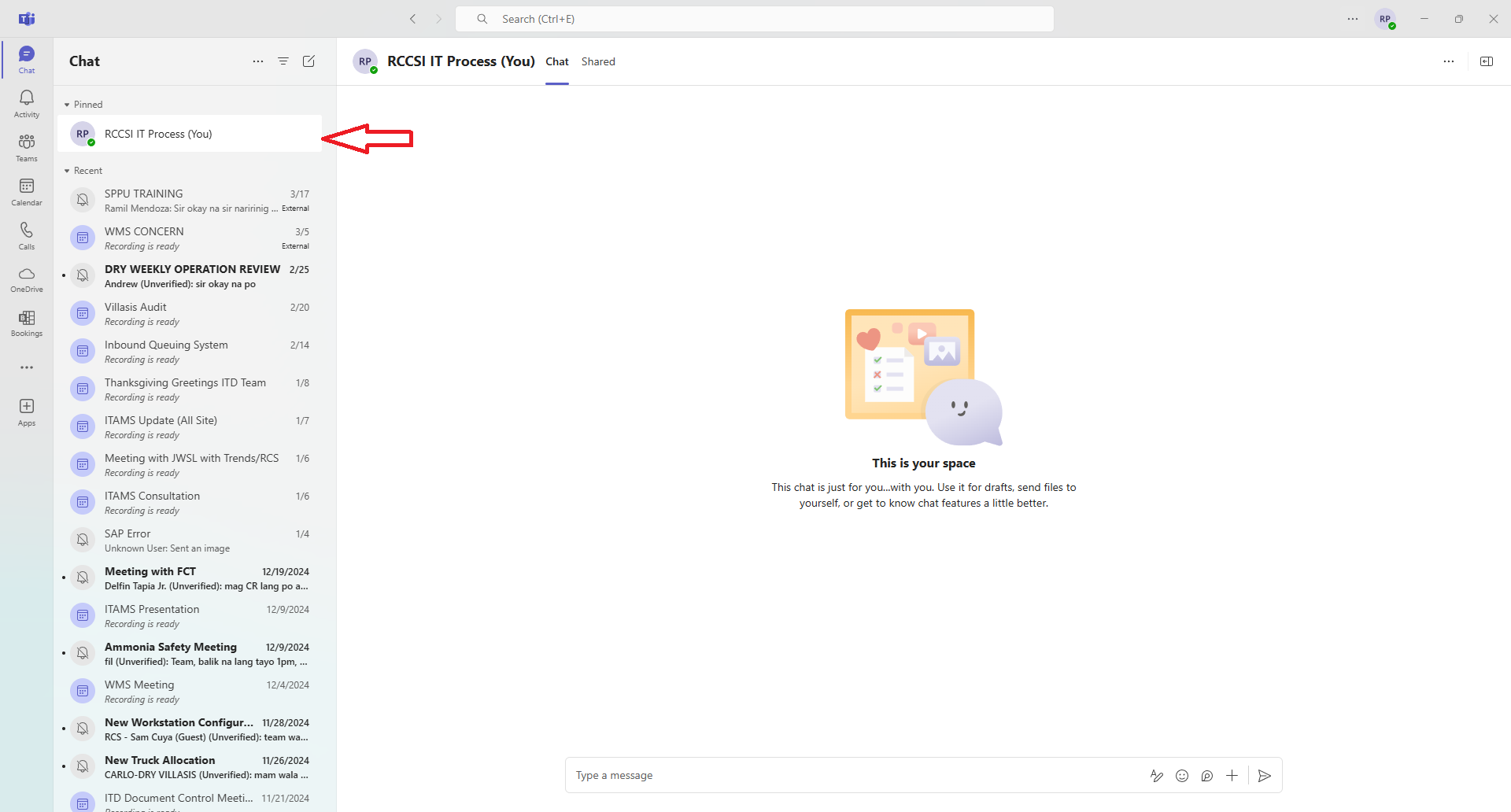Open the New Workstation Configur... chat
This screenshot has width=1511, height=812.
tap(190, 729)
